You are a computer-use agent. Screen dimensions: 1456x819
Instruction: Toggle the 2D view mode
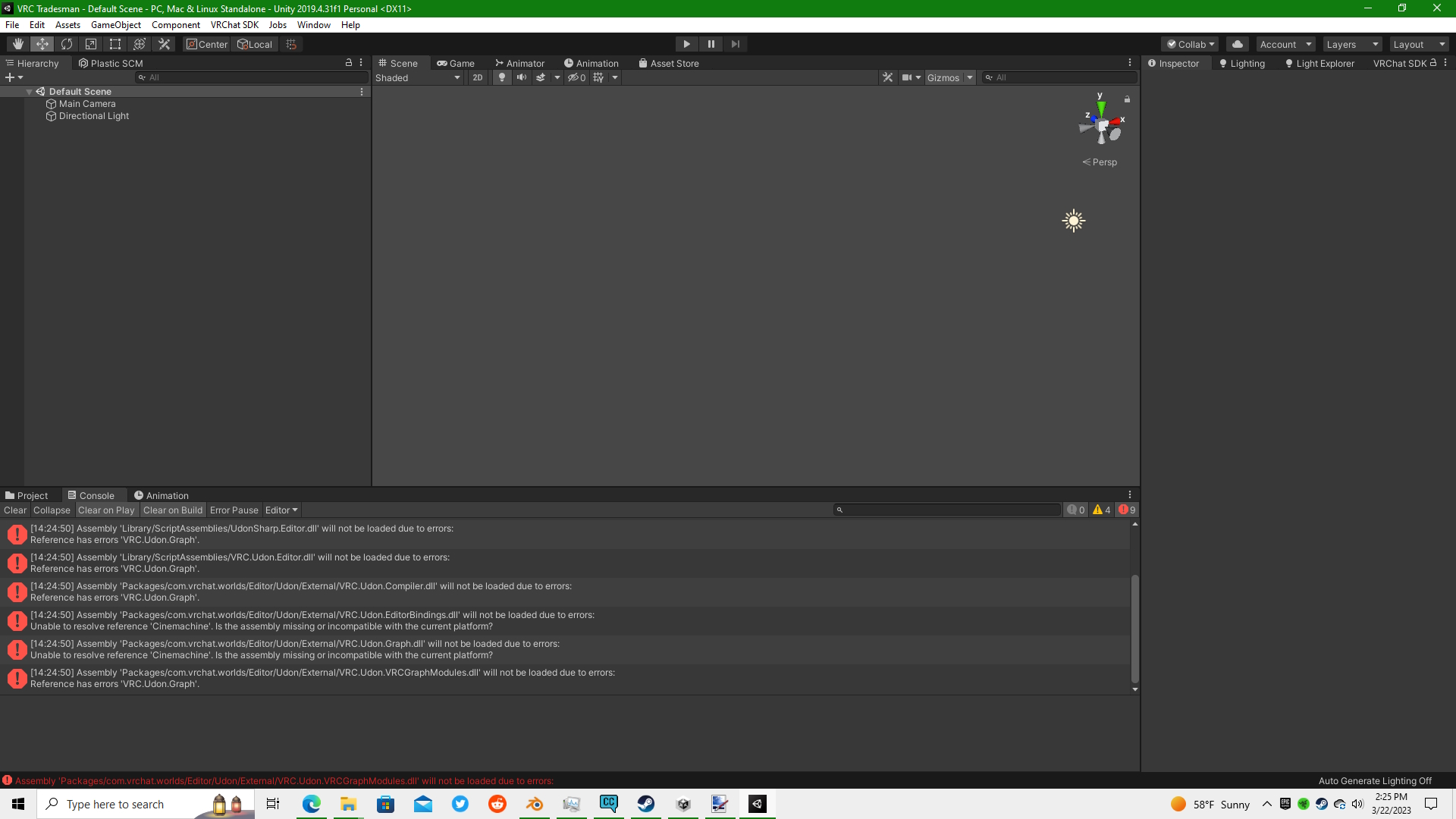[x=478, y=77]
